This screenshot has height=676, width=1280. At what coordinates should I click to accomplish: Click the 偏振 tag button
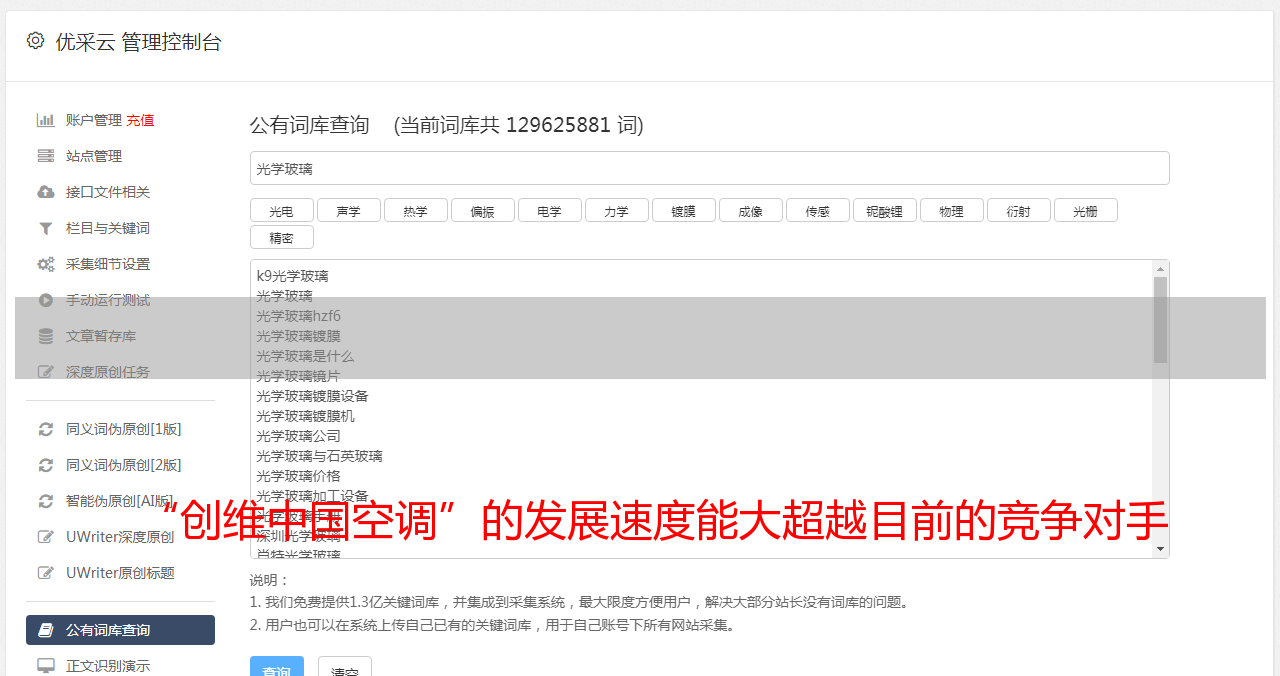pyautogui.click(x=482, y=211)
